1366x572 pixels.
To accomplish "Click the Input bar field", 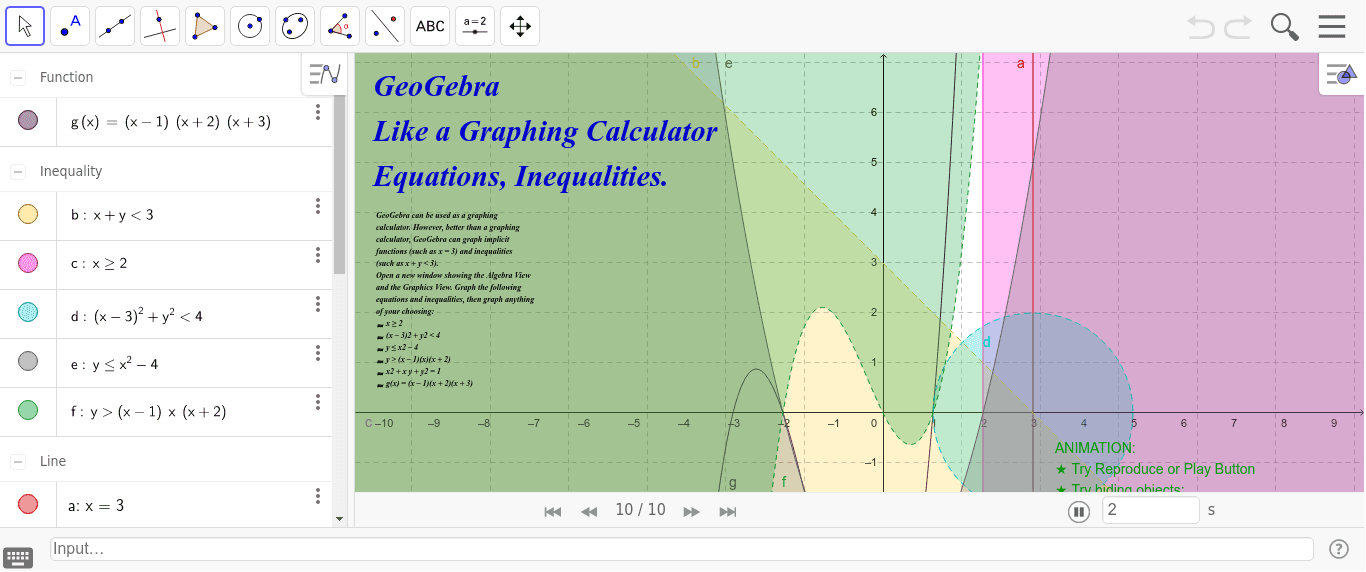I will pyautogui.click(x=682, y=549).
